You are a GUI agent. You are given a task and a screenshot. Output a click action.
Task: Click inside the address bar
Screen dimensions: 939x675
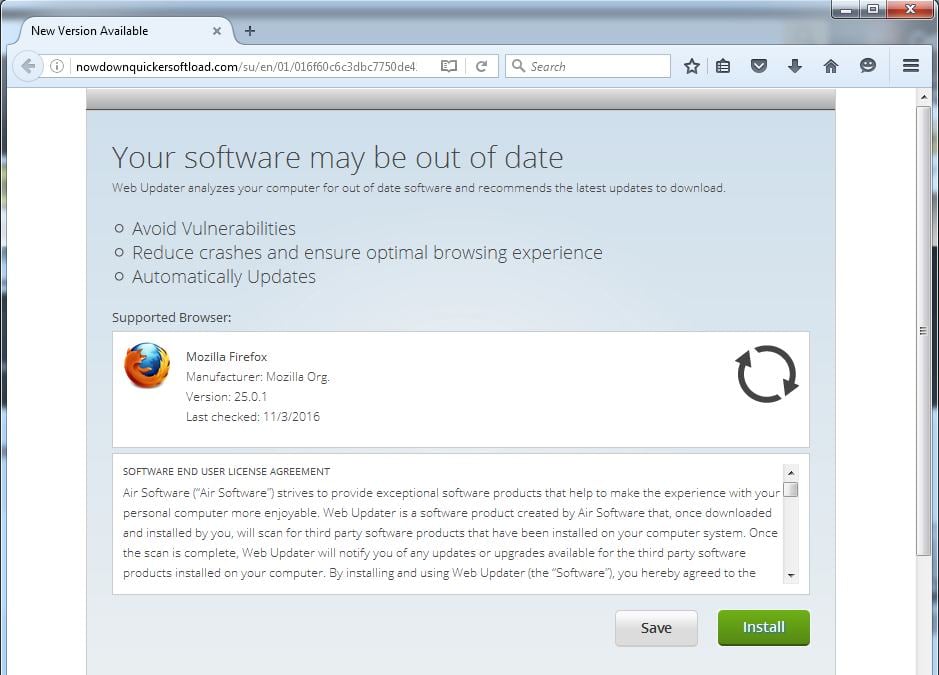(x=250, y=66)
